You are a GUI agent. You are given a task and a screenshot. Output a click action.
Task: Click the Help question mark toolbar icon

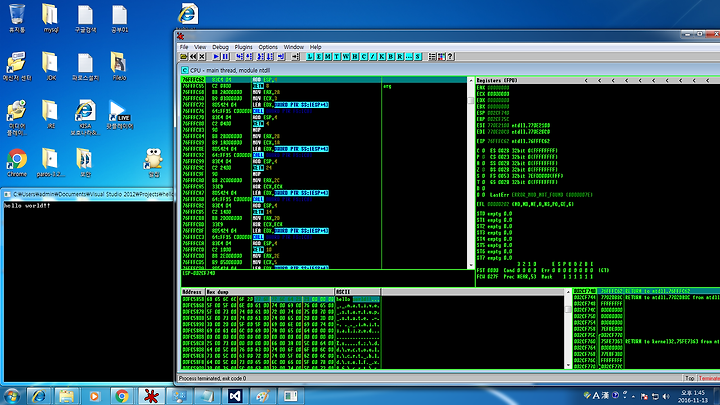point(450,56)
